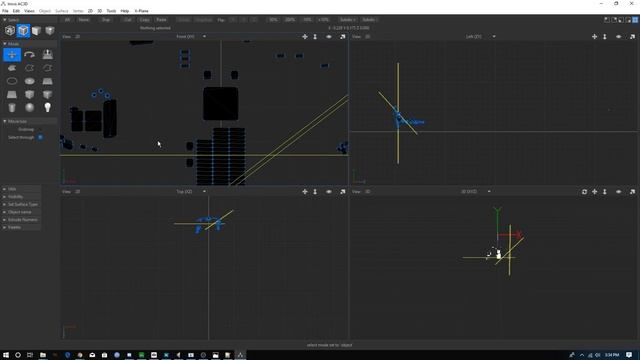Choose the Ellipse creation tool
Viewport: 640px width, 360px height.
(12, 81)
